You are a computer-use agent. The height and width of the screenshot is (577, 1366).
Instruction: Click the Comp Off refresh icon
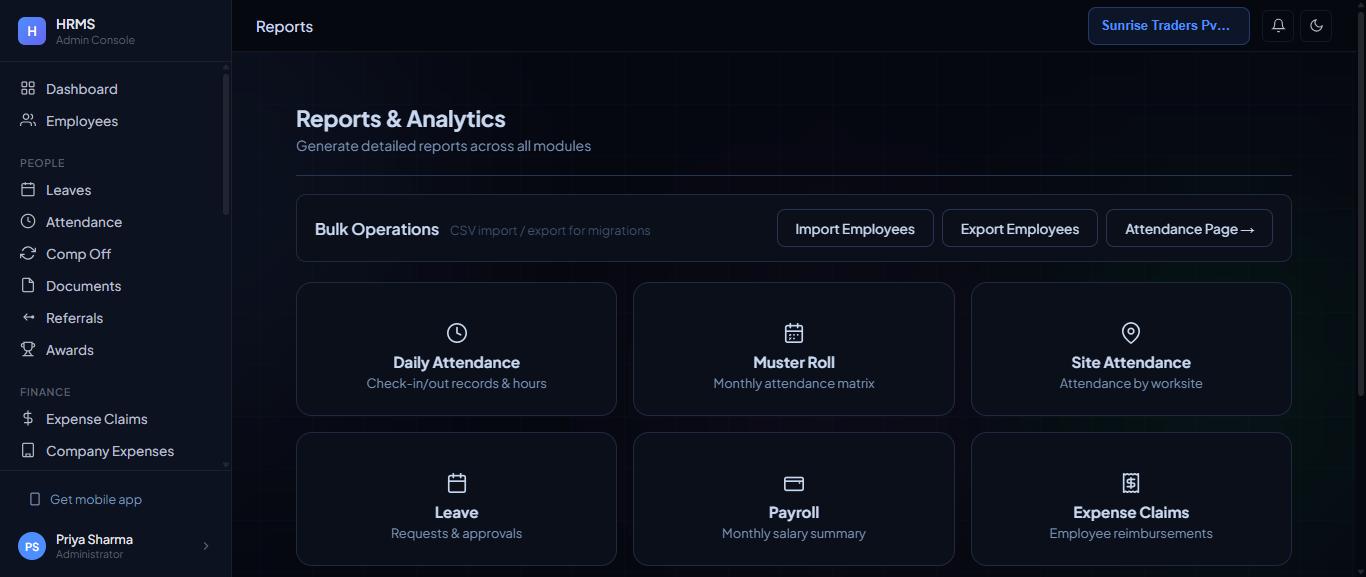pos(28,254)
